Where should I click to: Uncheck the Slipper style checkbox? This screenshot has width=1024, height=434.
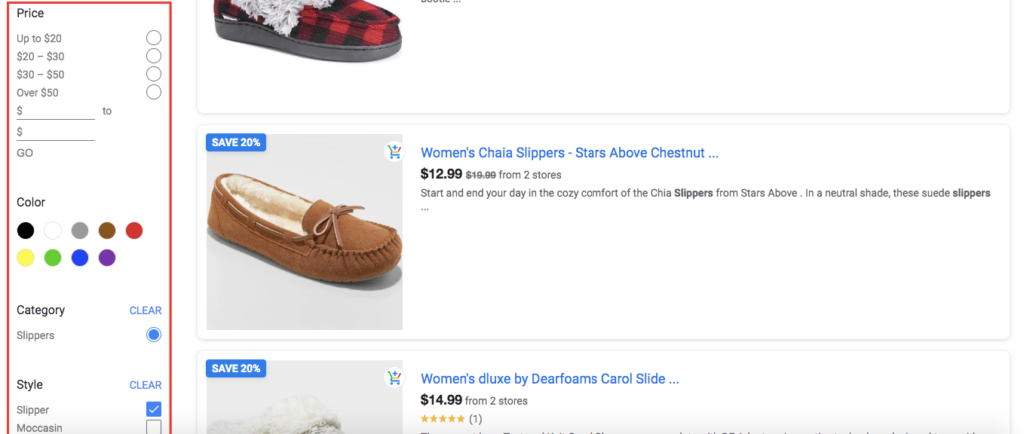pos(153,410)
